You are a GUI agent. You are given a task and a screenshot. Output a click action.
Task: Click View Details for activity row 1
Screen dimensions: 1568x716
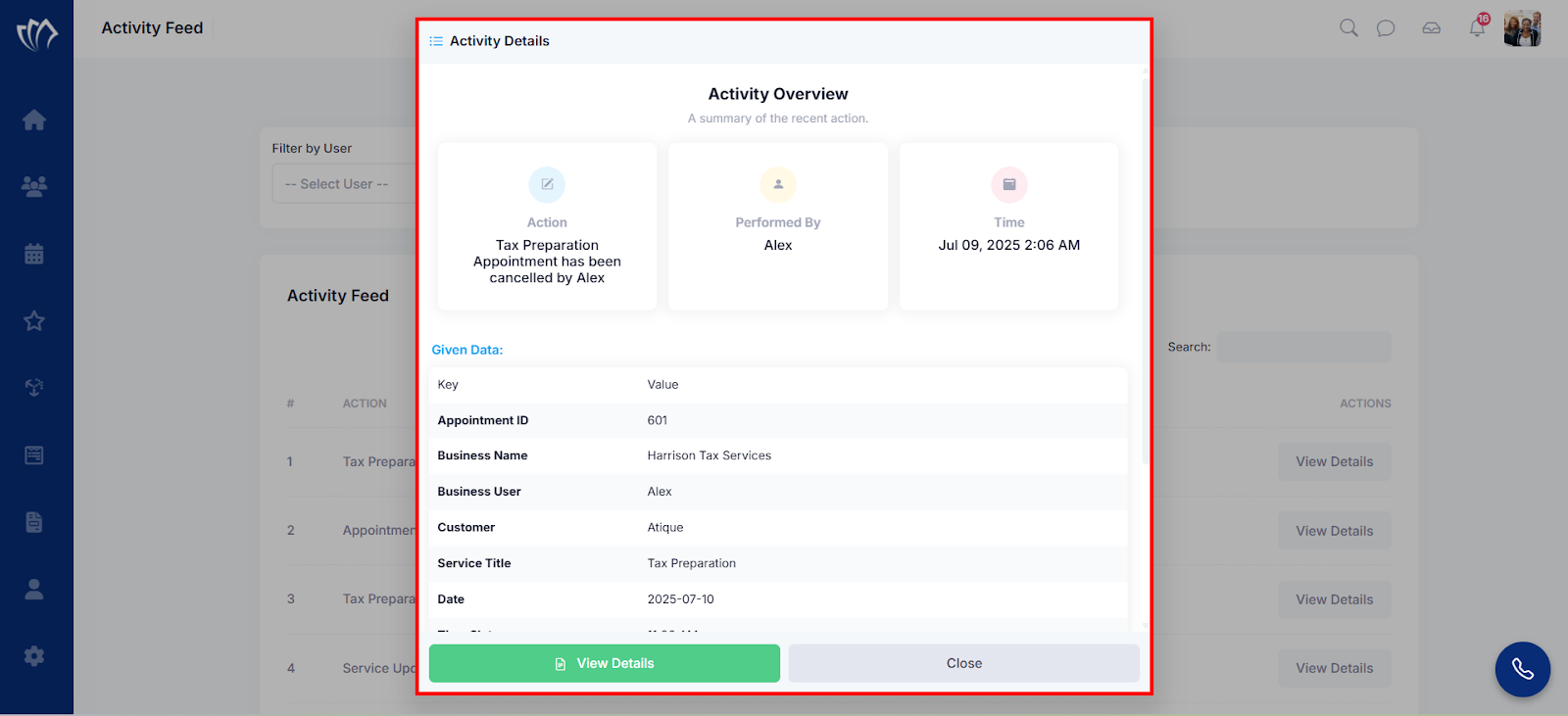[1335, 461]
